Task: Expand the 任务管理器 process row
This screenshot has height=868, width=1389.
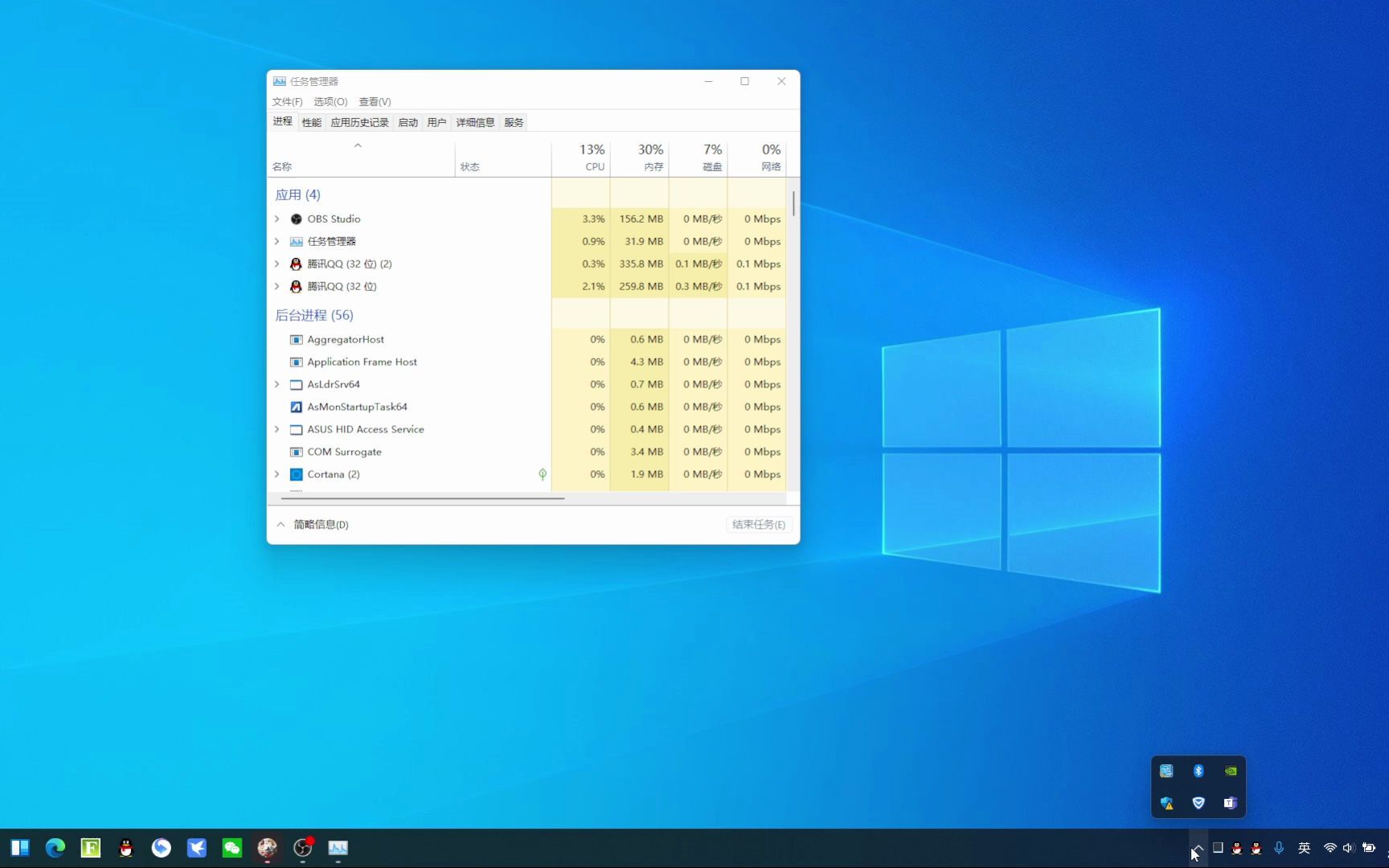Action: tap(277, 241)
